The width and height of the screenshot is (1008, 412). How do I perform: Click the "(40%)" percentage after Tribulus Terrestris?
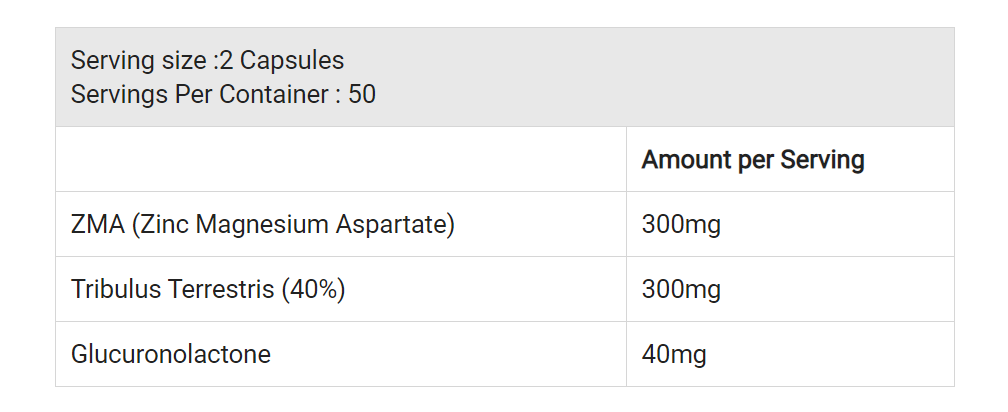313,290
